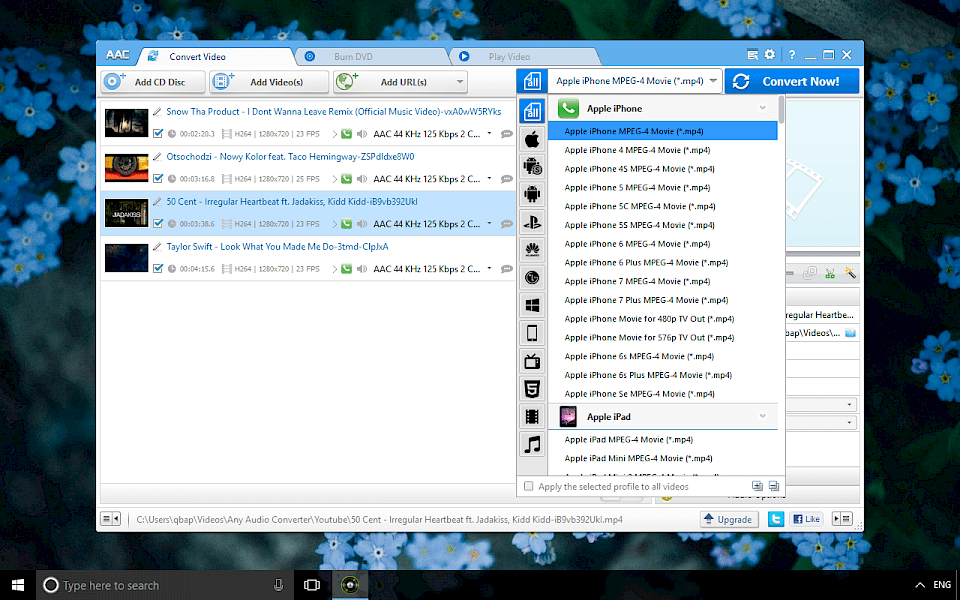
Task: Click the Add CD Disc button
Action: point(153,82)
